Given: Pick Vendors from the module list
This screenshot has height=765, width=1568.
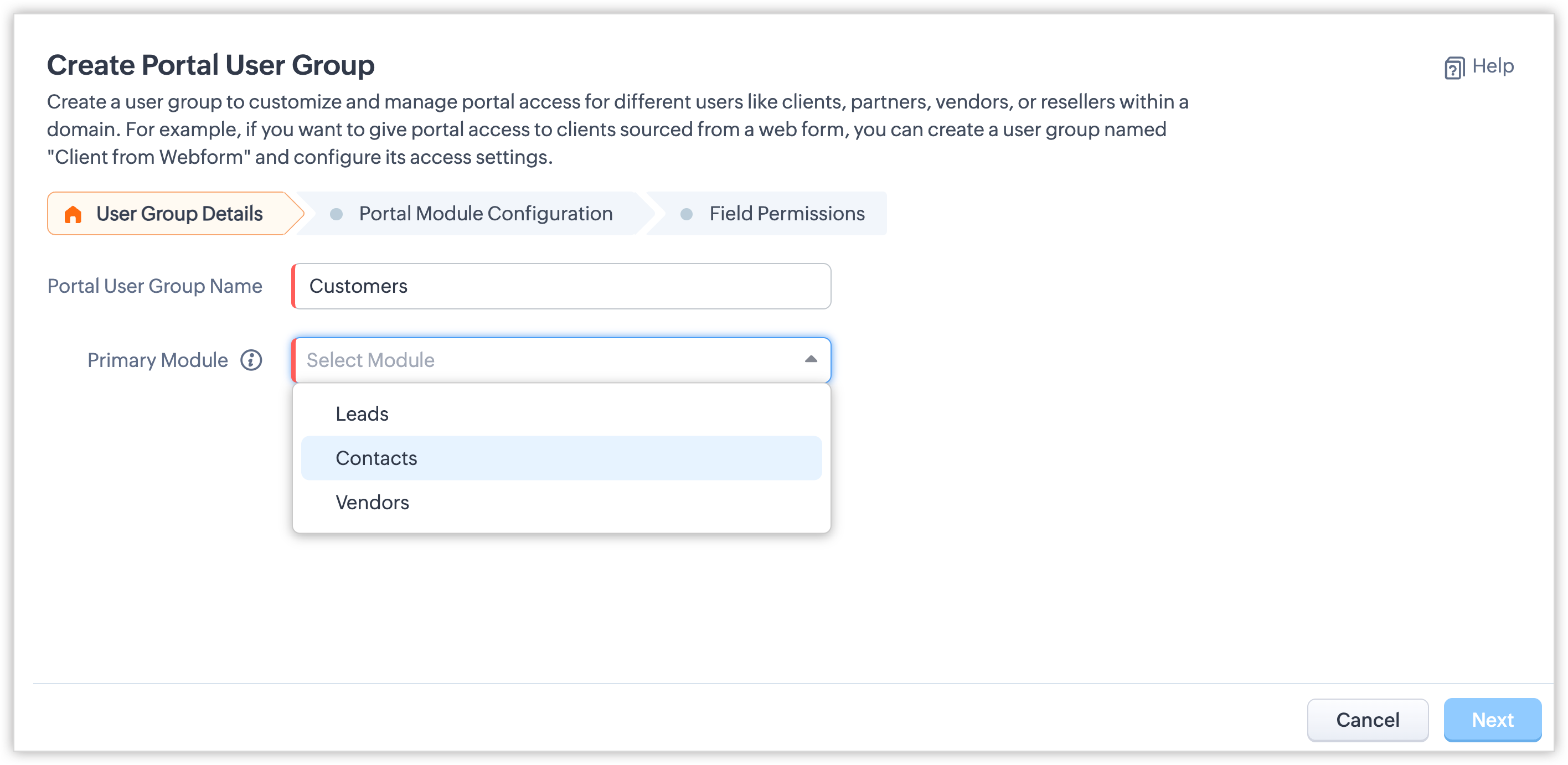Looking at the screenshot, I should pos(372,503).
